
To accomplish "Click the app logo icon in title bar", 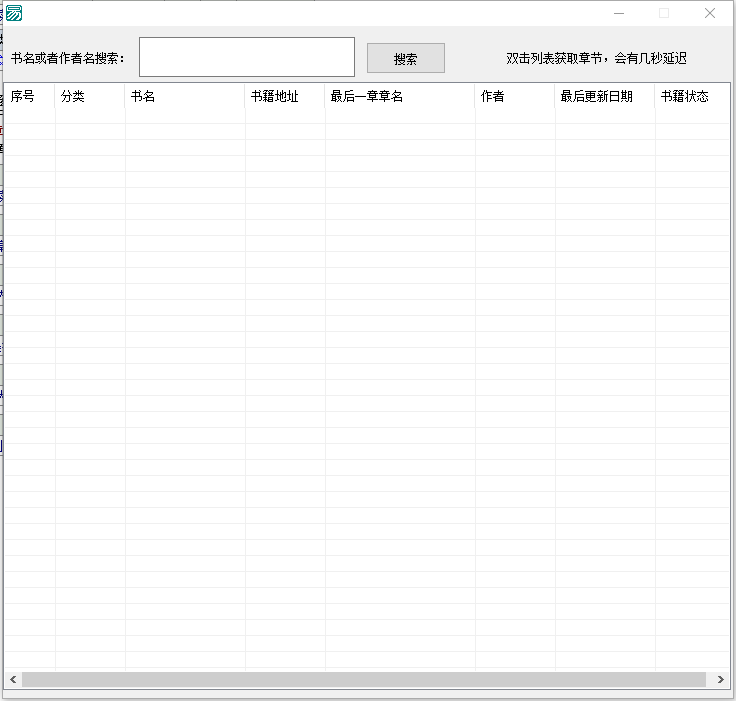I will coord(14,13).
